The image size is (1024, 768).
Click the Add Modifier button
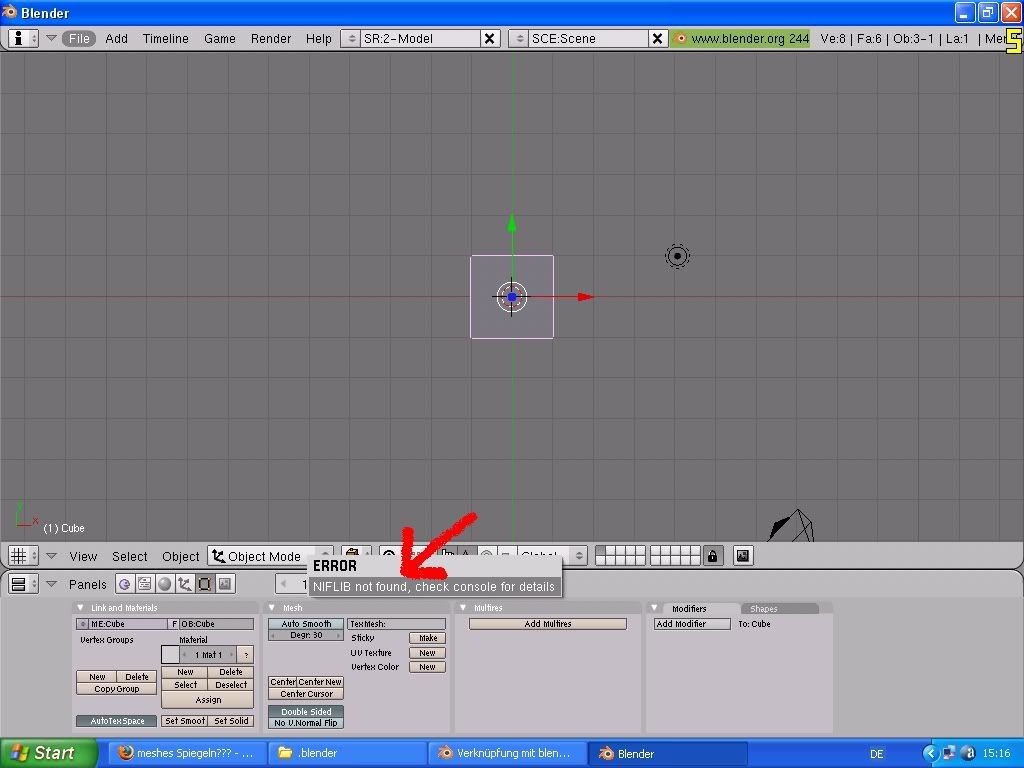(691, 624)
